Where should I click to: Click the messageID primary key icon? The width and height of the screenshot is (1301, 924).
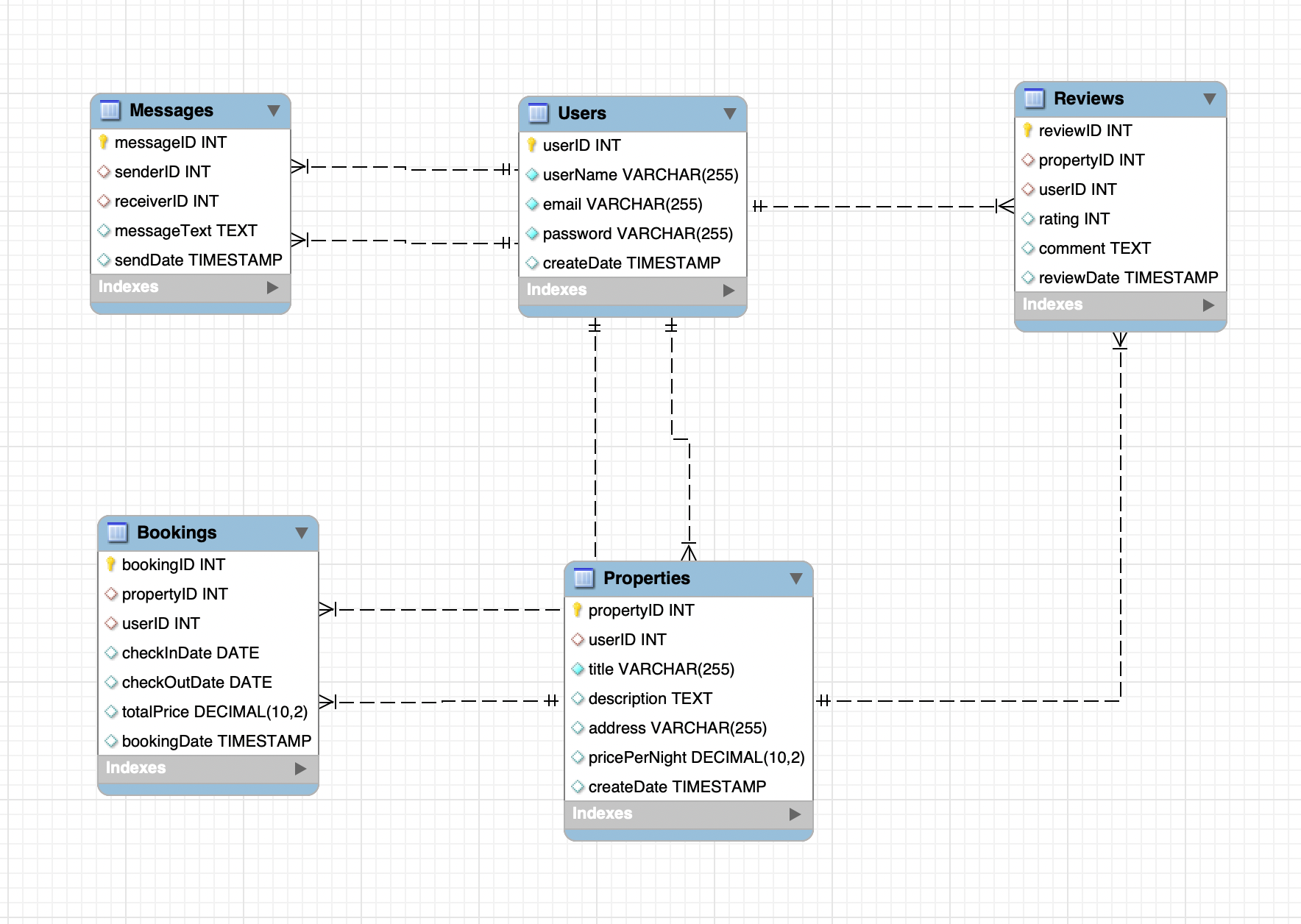(x=104, y=142)
